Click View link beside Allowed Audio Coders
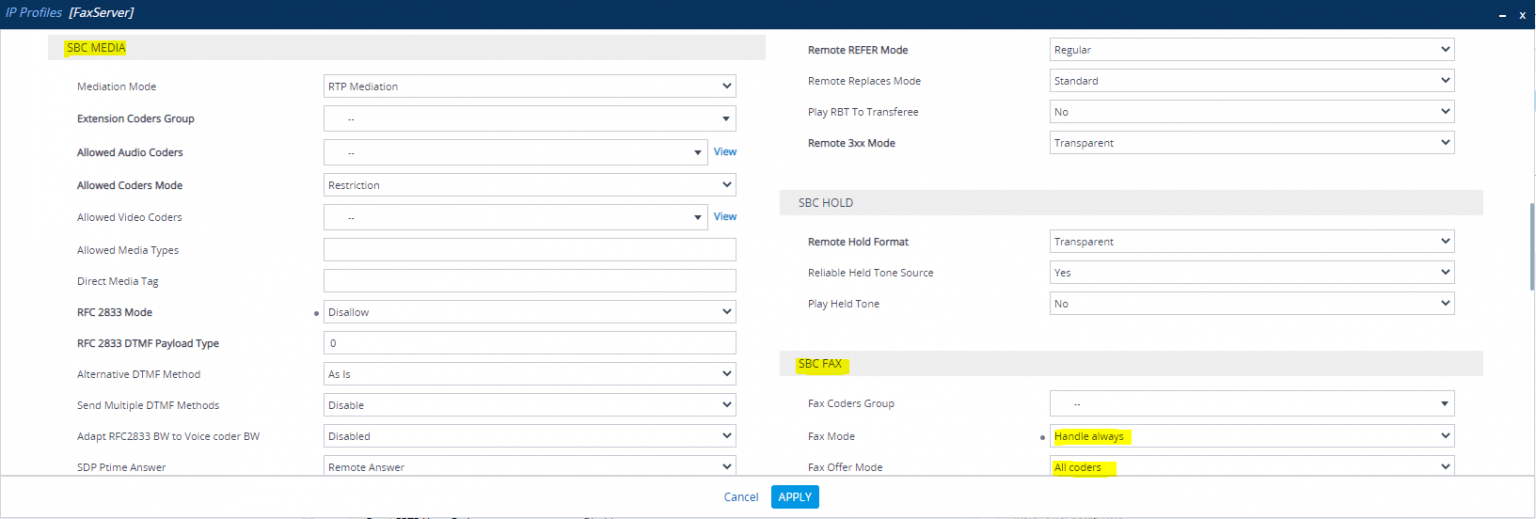Viewport: 1536px width, 519px height. click(x=724, y=152)
